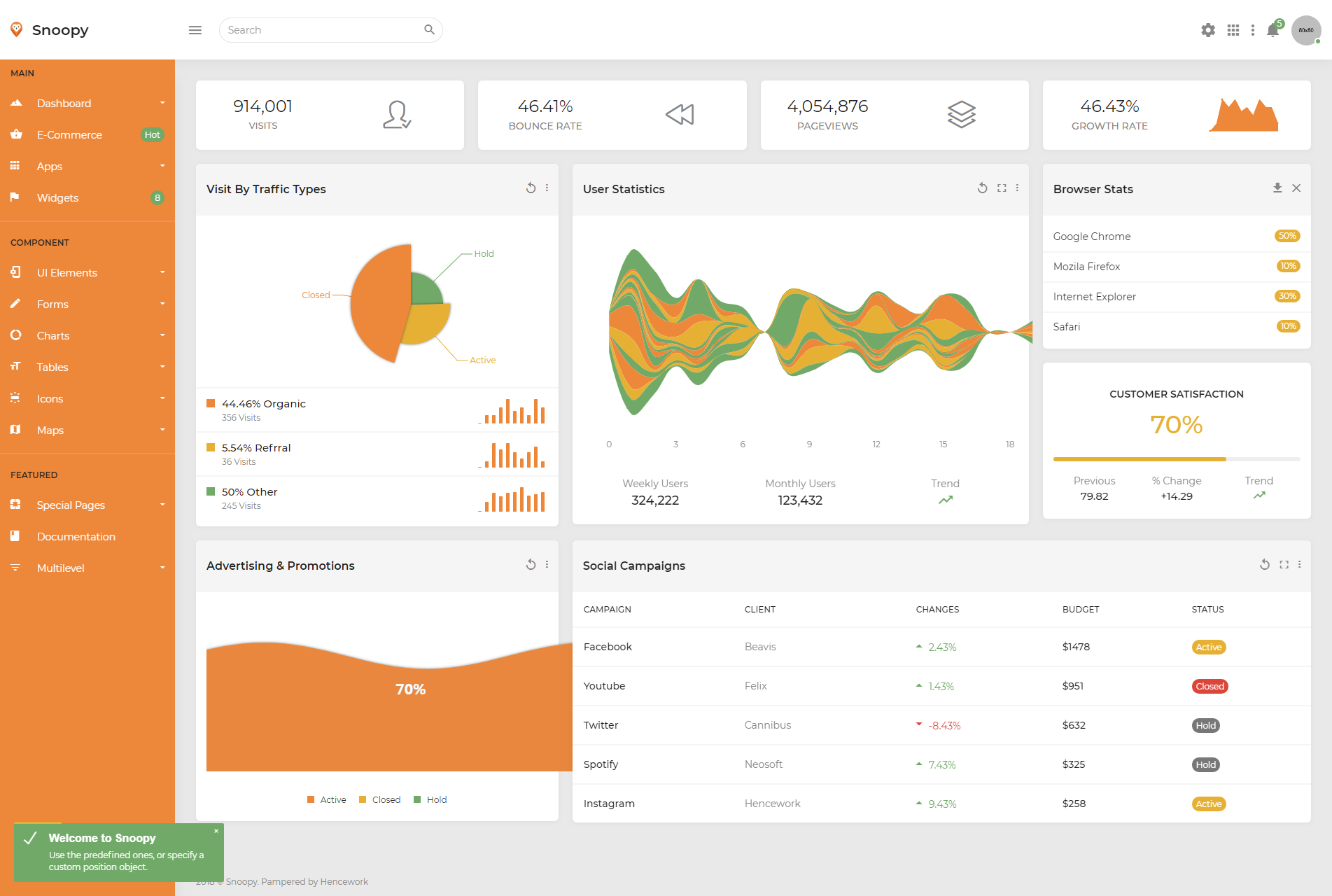Click the Hencework footer link
Image resolution: width=1332 pixels, height=896 pixels.
344,881
